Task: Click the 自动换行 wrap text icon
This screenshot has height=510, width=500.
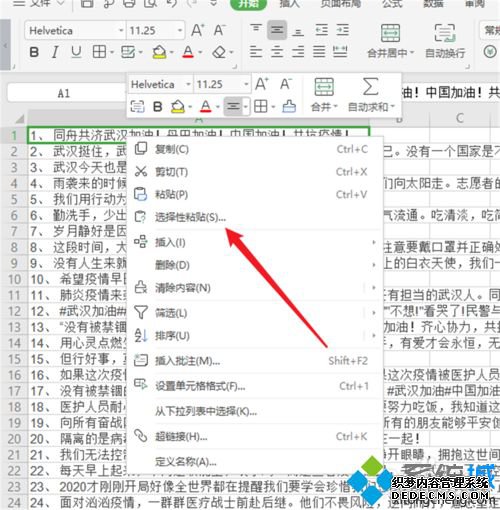Action: click(445, 33)
